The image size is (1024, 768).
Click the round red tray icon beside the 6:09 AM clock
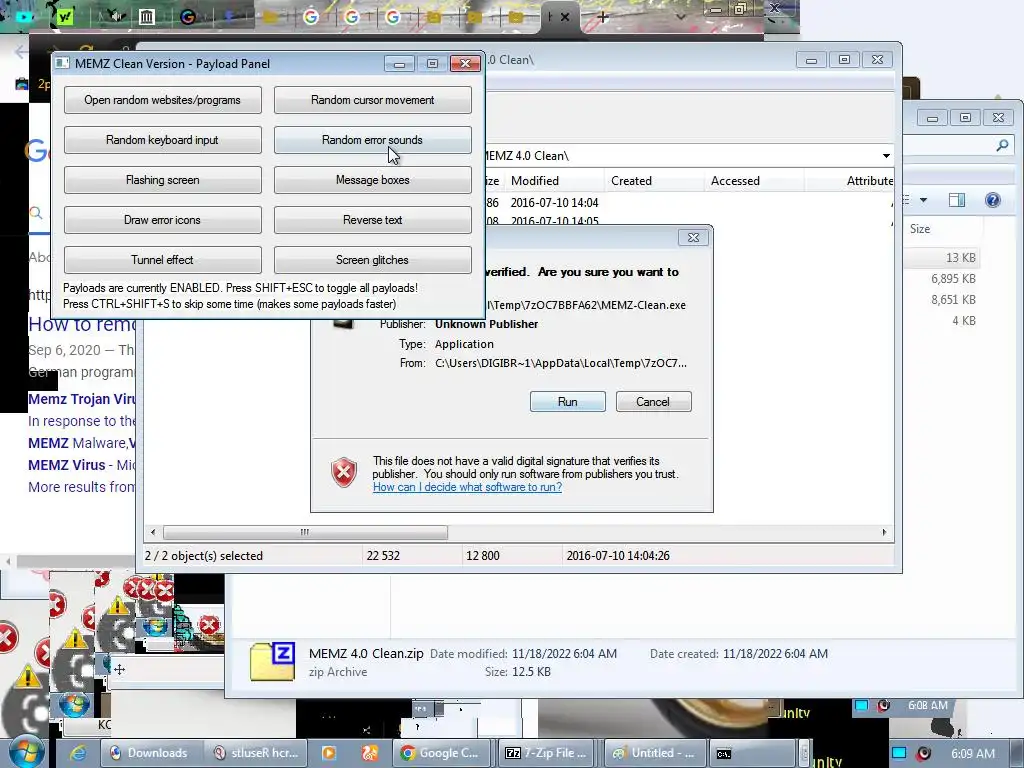(924, 753)
